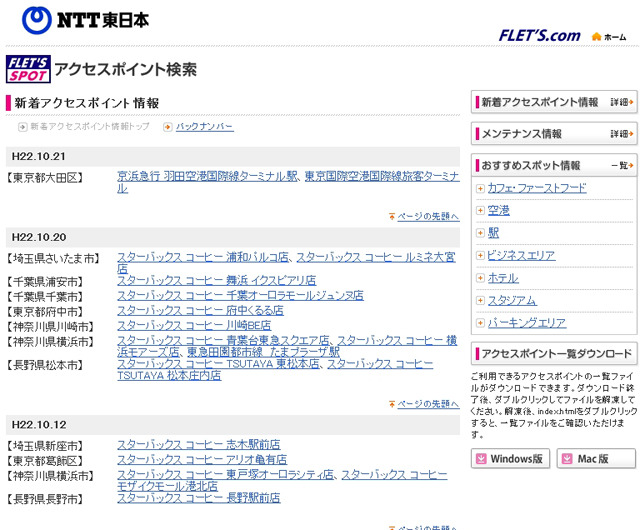Open スターバックス 千葉オーロラモールジュンヌ店 link

pyautogui.click(x=240, y=295)
